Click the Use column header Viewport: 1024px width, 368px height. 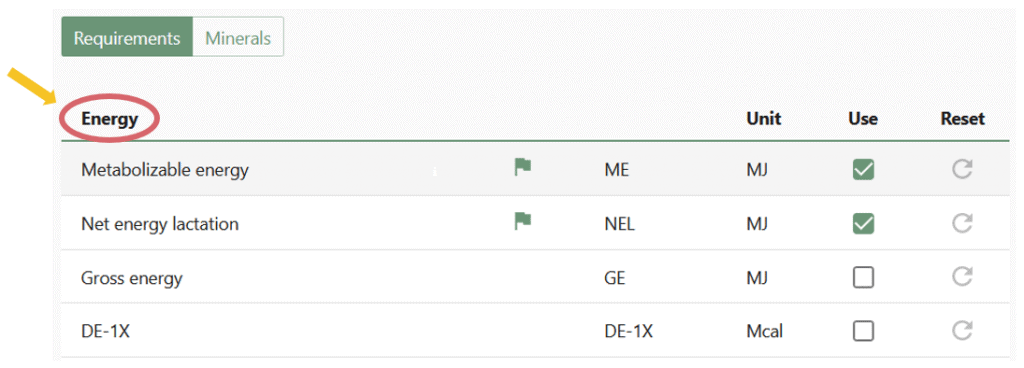(x=863, y=119)
